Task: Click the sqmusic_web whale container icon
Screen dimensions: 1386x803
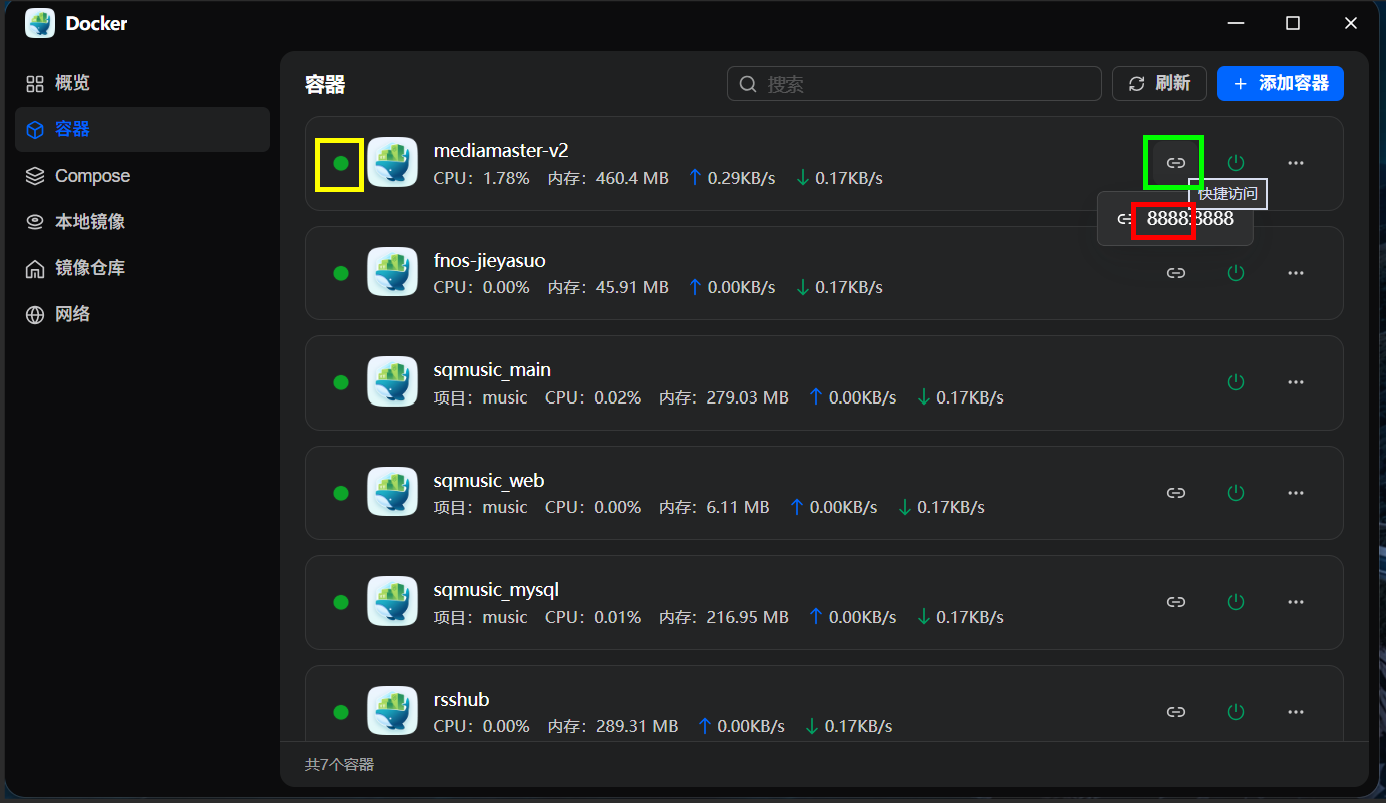Action: (392, 492)
